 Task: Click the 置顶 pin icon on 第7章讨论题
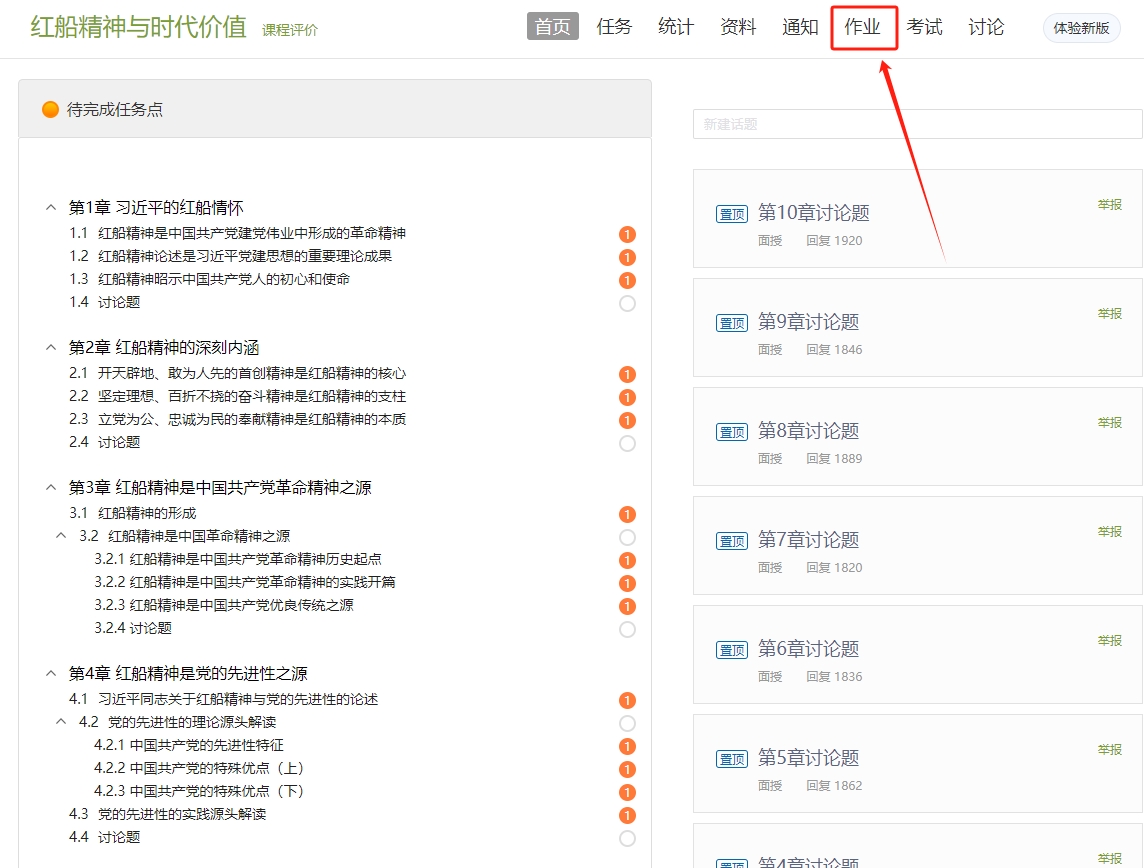(732, 541)
